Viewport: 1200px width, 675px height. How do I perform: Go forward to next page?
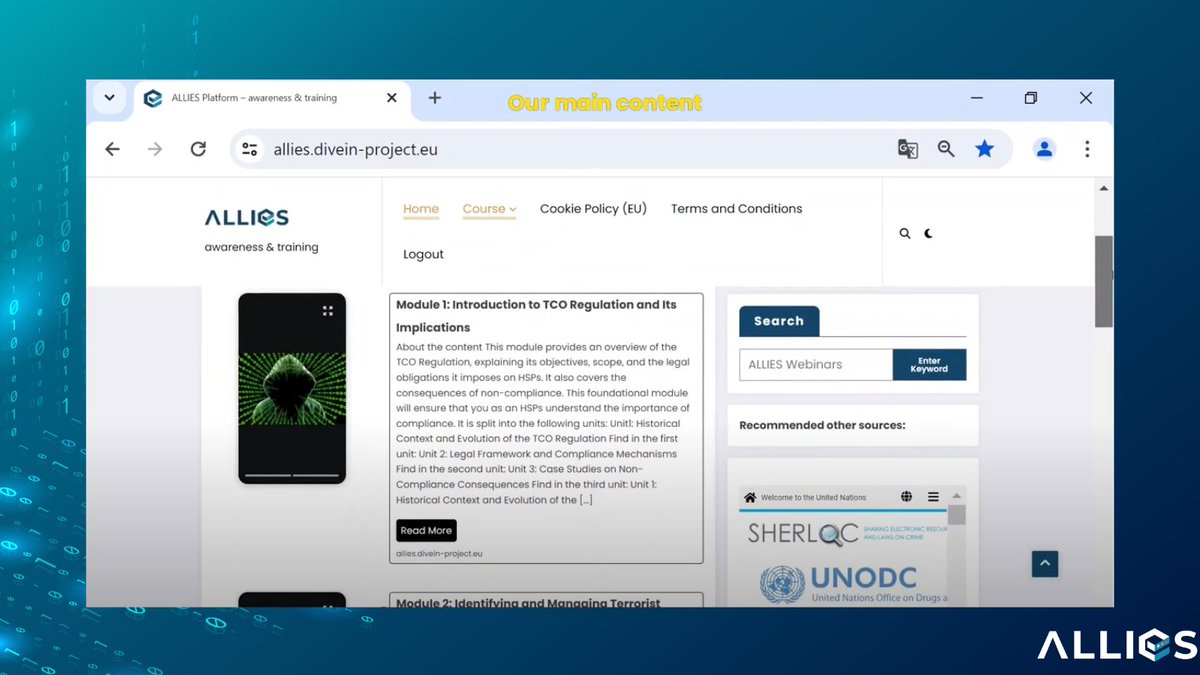155,149
